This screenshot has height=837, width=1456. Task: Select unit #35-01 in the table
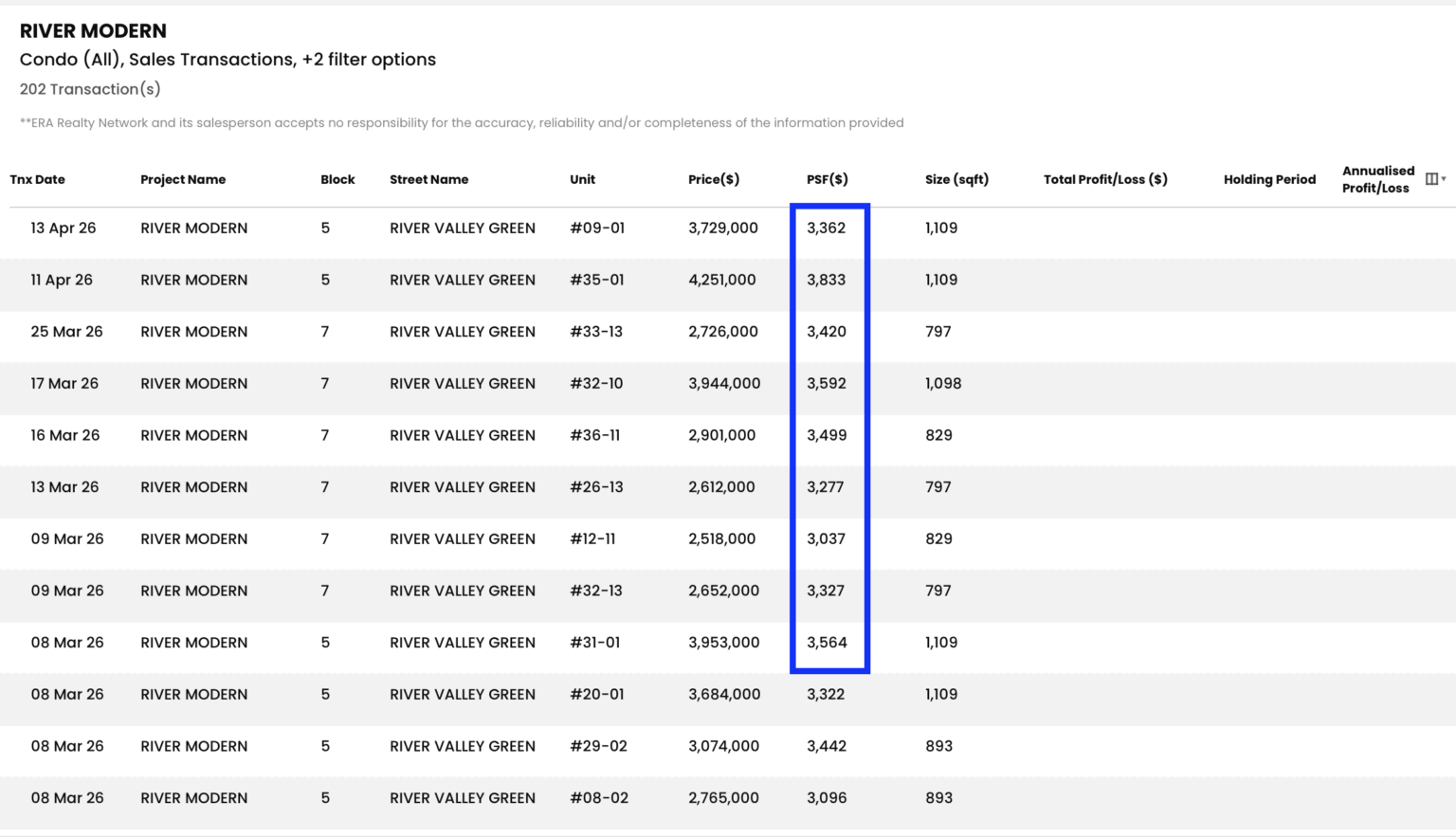coord(597,280)
